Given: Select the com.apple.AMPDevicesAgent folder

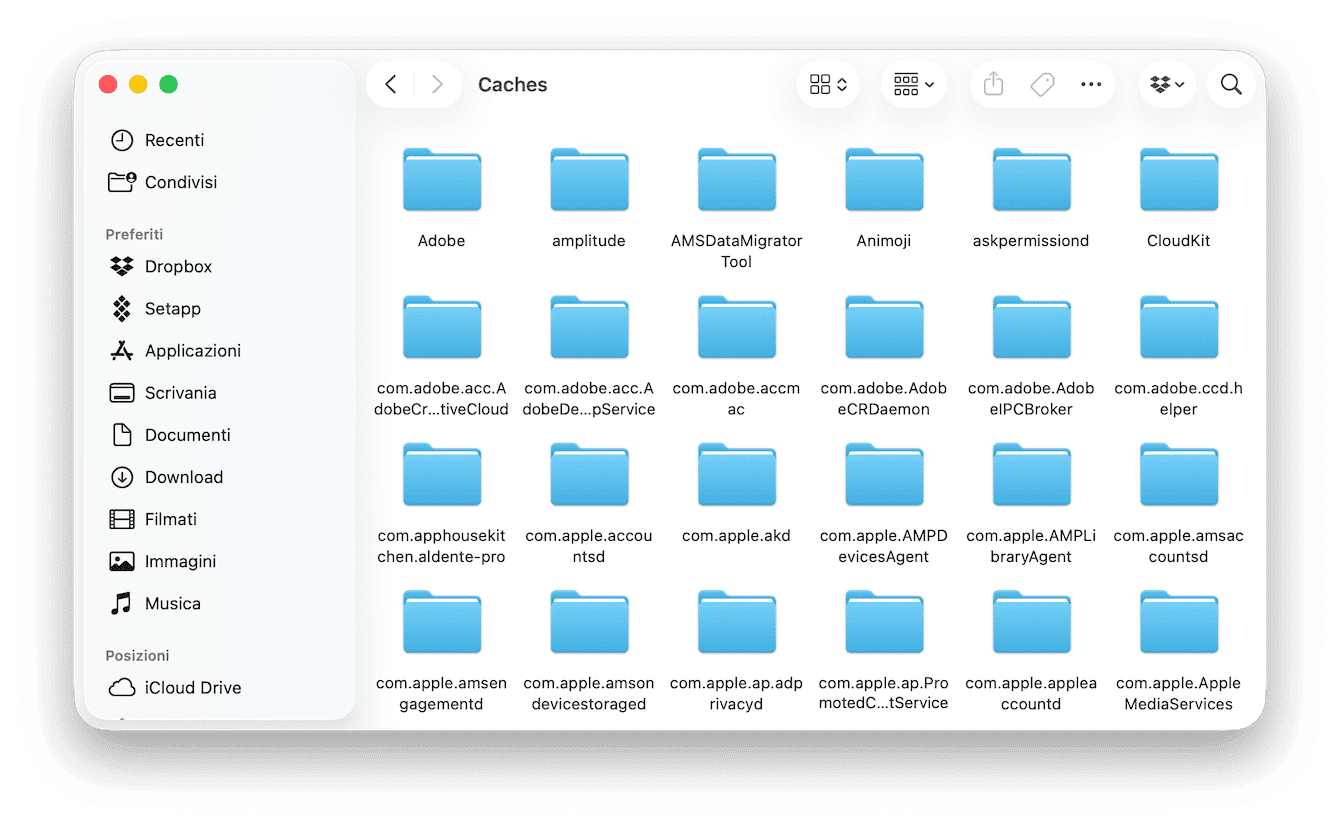Looking at the screenshot, I should [884, 475].
